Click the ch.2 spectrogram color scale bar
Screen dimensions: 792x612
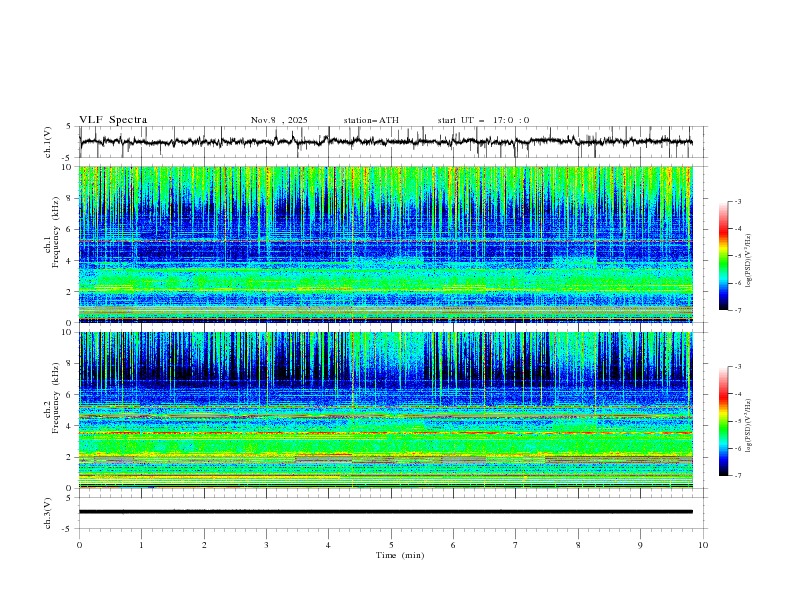point(723,421)
